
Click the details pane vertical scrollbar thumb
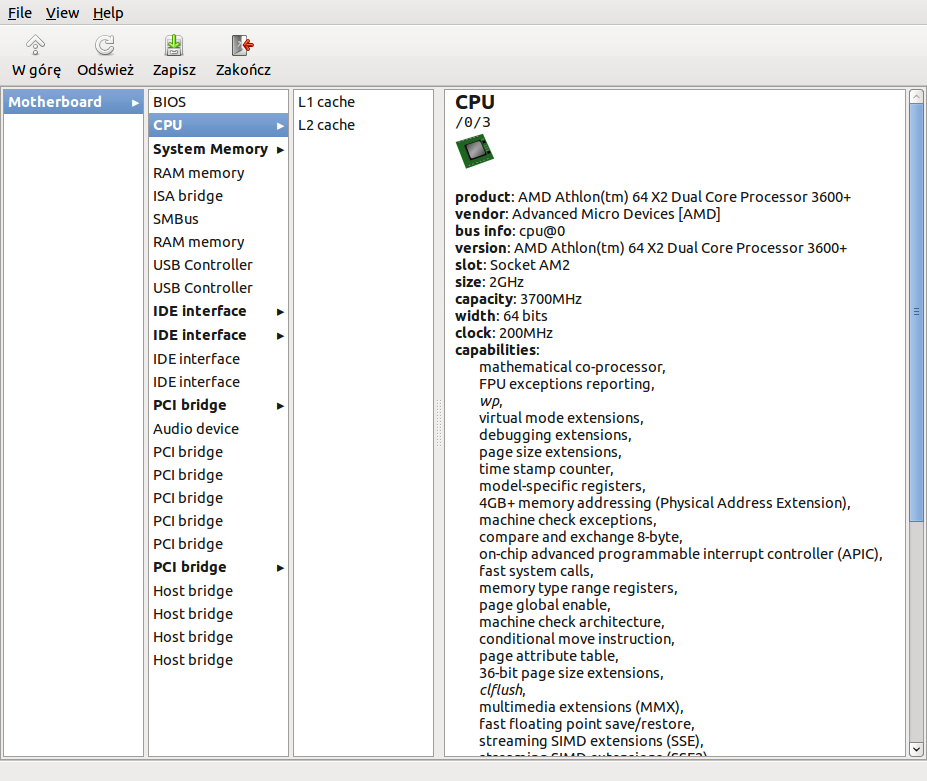click(916, 312)
